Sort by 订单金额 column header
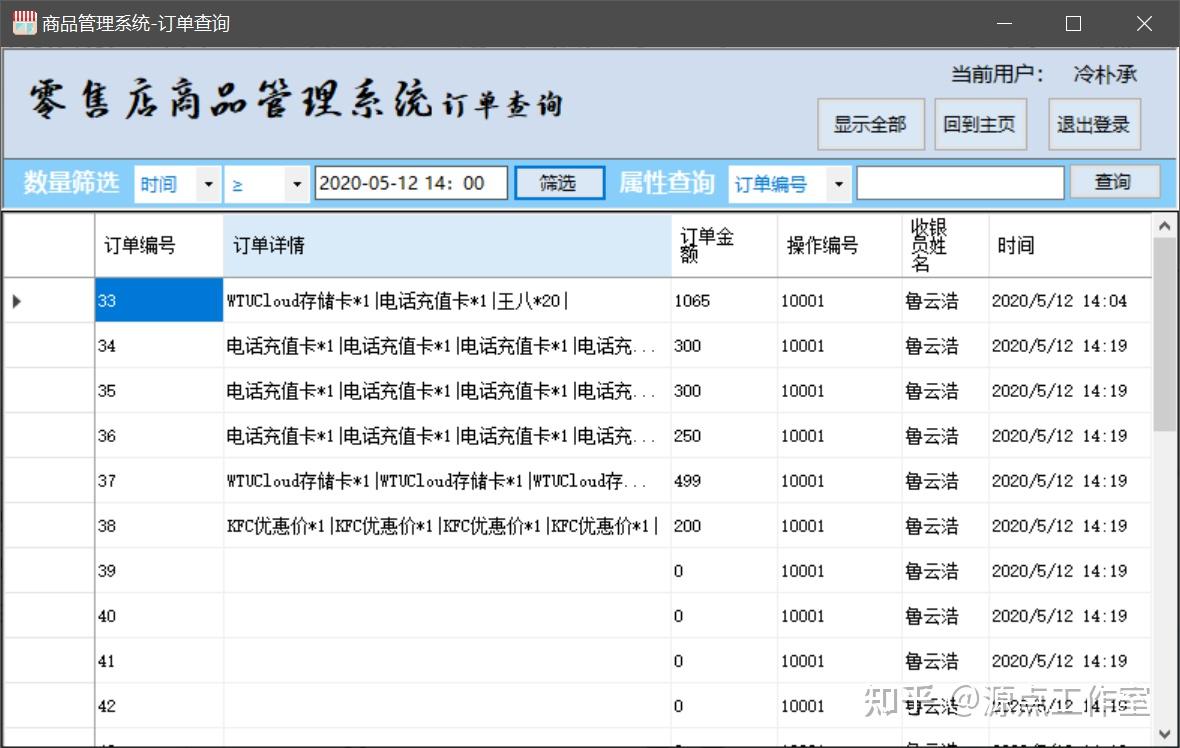The height and width of the screenshot is (748, 1180). tap(724, 245)
